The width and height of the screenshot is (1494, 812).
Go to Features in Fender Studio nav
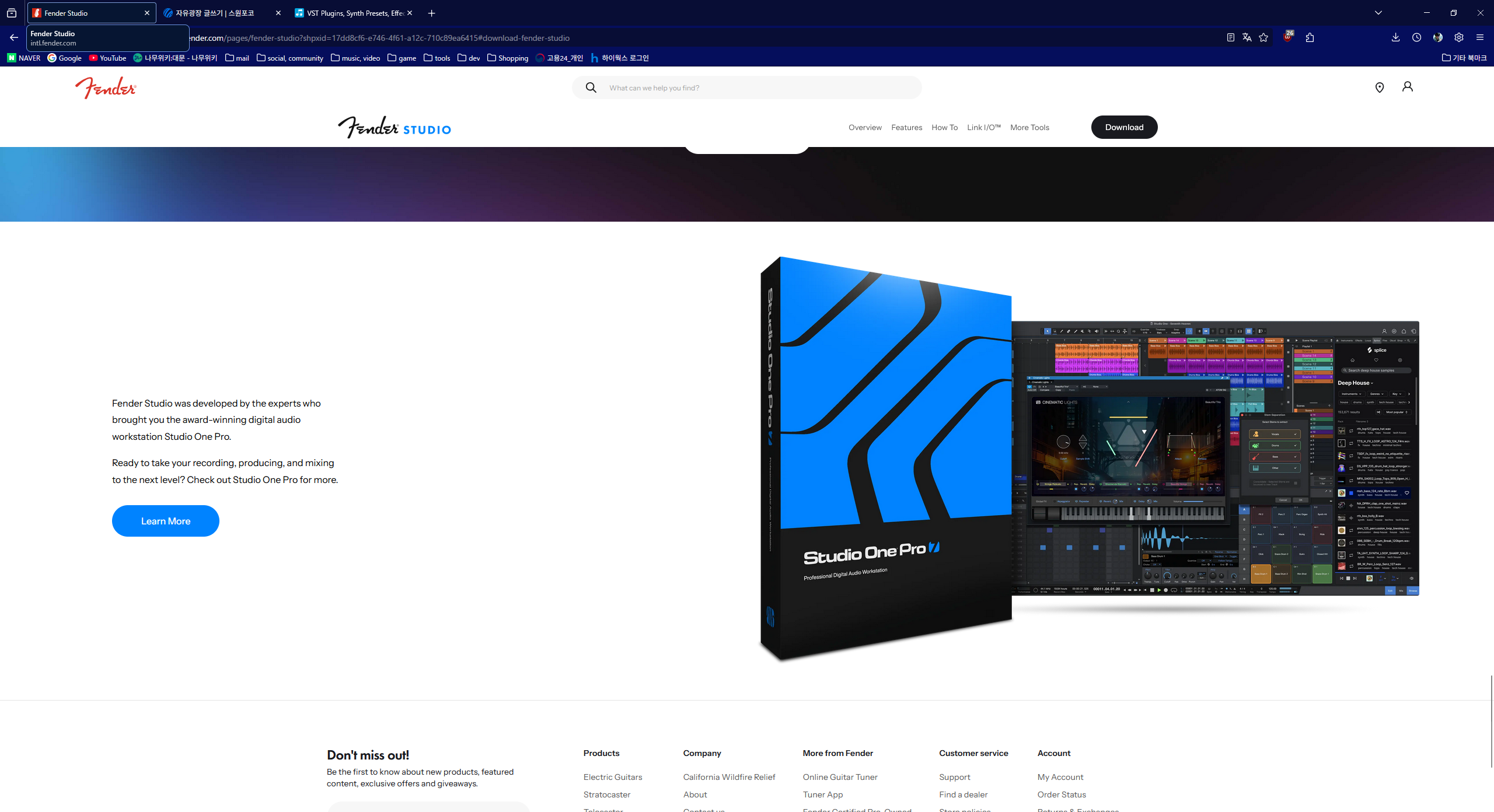(x=906, y=127)
